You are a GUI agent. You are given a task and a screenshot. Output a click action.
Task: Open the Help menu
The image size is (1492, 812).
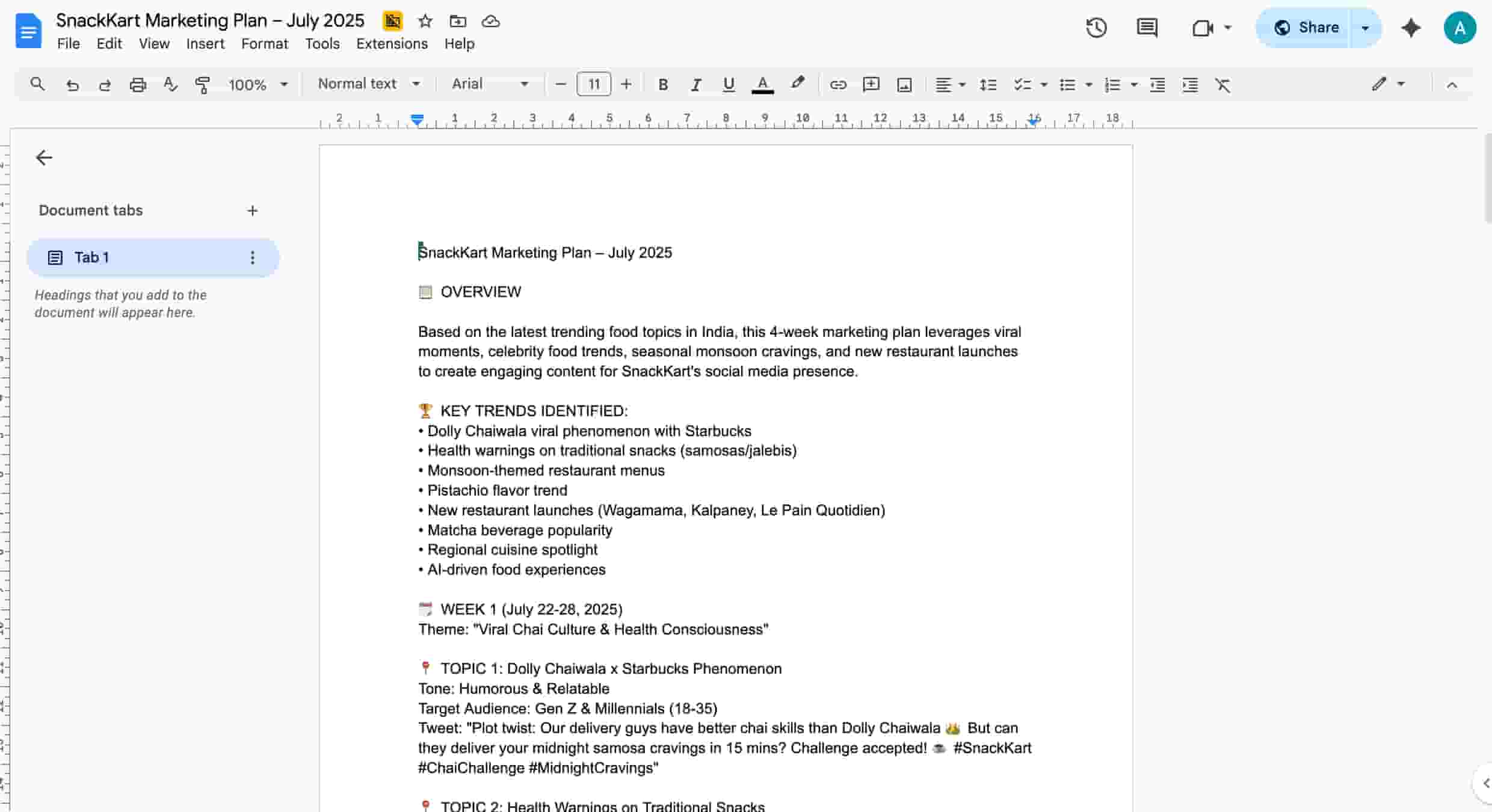[460, 44]
